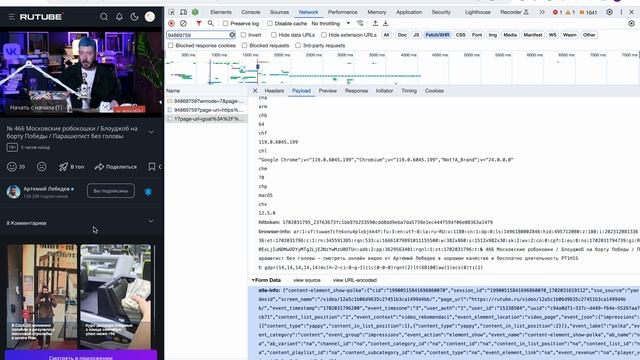Viewport: 640px width, 360px height.
Task: Open the RUTUBE user avatar
Action: pos(150,17)
